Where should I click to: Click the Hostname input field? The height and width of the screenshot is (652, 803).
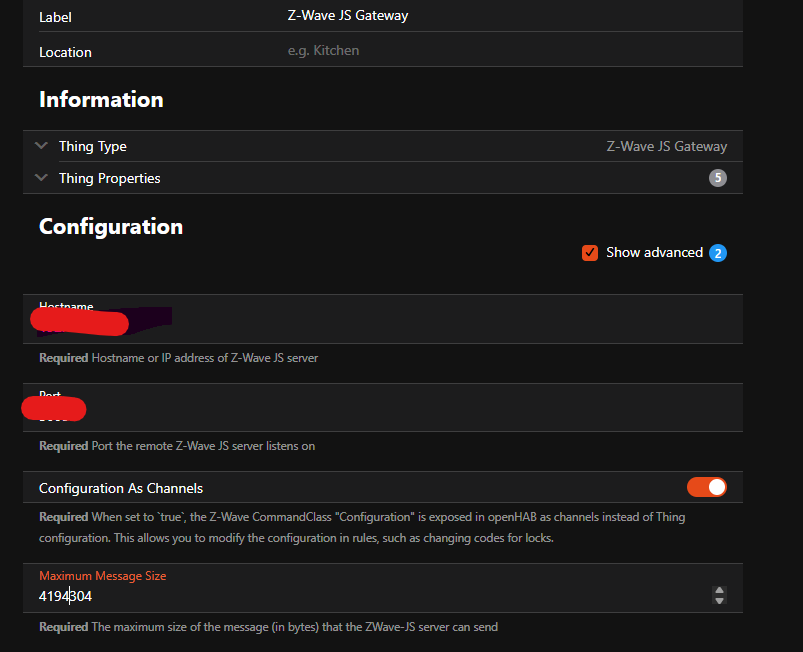[x=383, y=319]
